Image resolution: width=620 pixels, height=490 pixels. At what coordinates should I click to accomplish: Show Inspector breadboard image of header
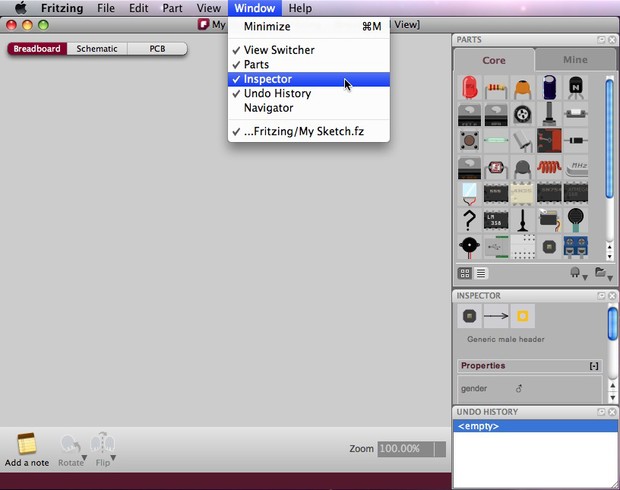pos(469,316)
